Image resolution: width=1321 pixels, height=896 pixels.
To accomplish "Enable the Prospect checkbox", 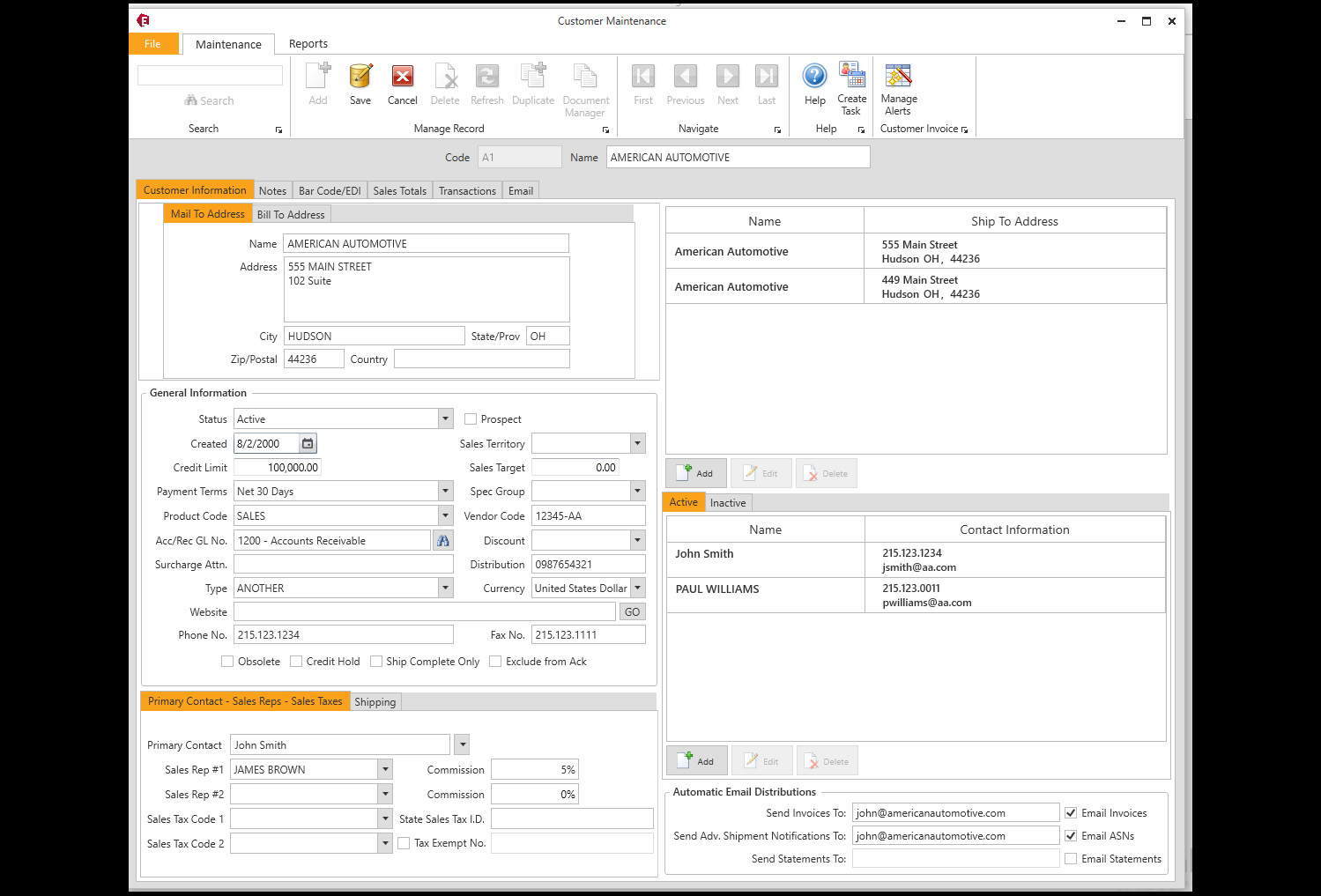I will click(x=471, y=418).
